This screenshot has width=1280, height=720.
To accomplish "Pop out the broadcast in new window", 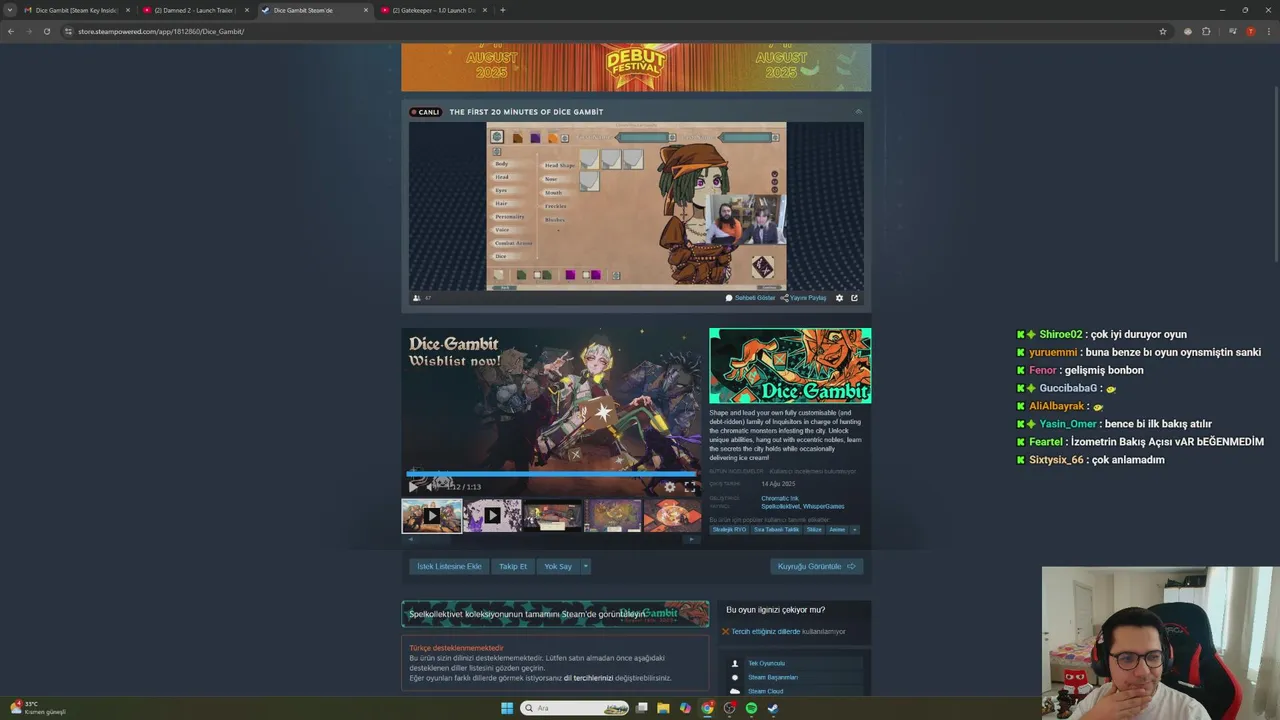I will (854, 298).
